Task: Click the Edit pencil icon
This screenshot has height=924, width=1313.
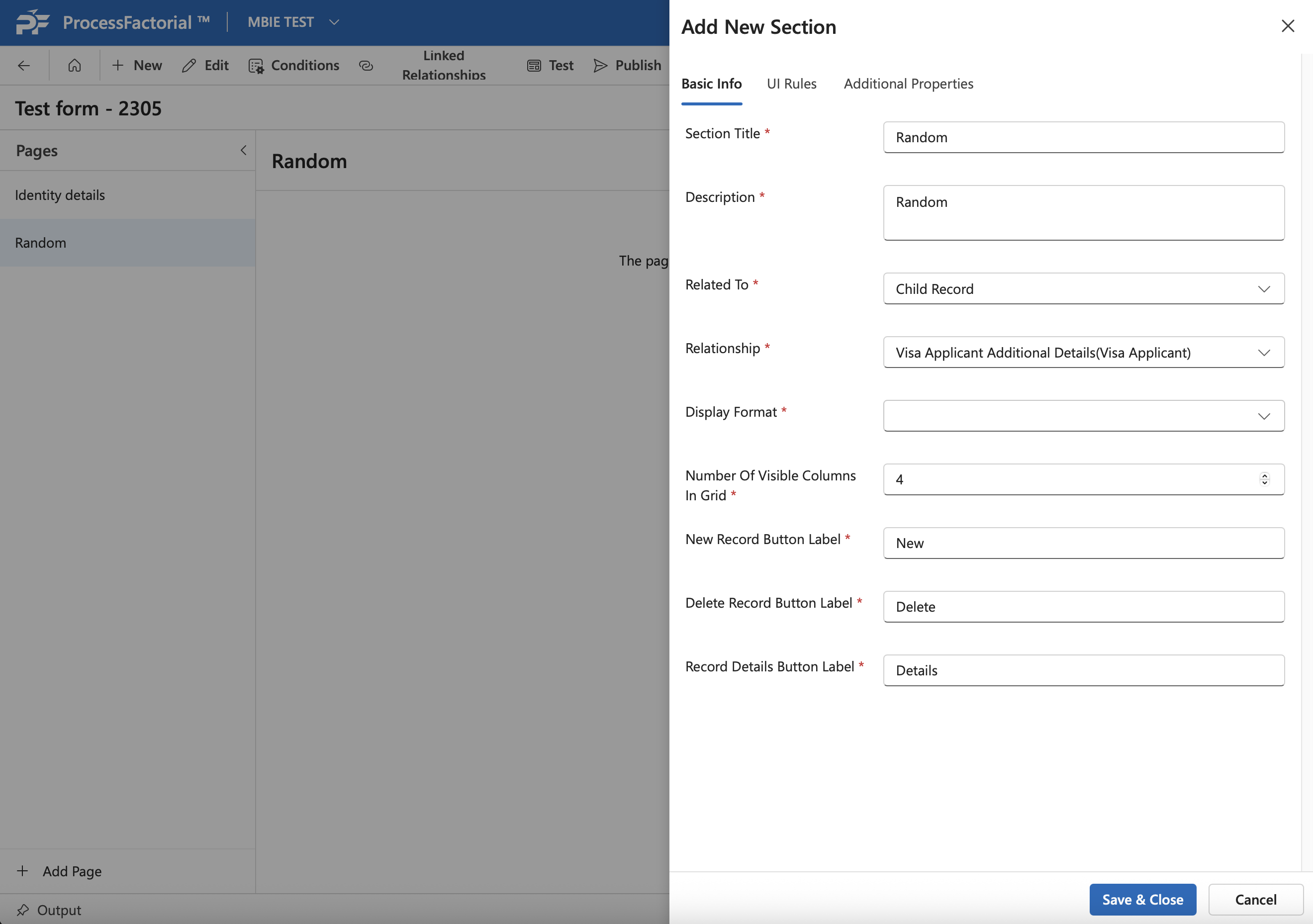Action: pos(188,66)
